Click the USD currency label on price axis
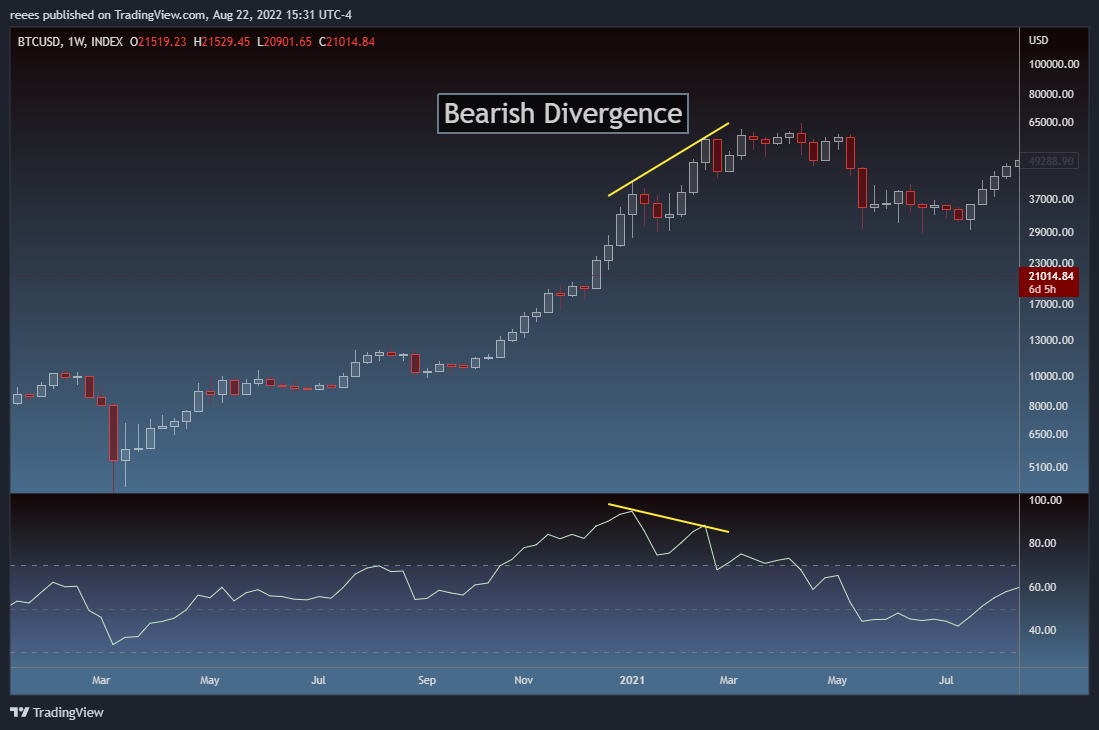 click(1039, 40)
